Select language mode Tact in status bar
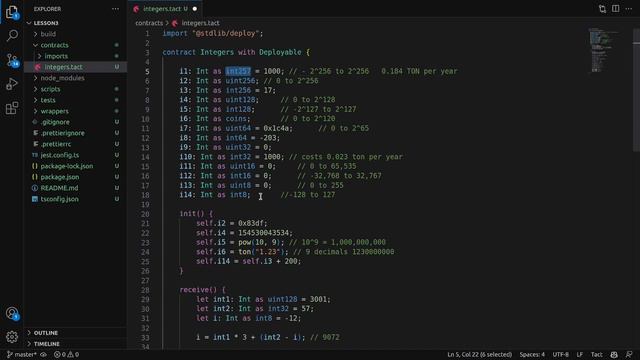 click(596, 355)
